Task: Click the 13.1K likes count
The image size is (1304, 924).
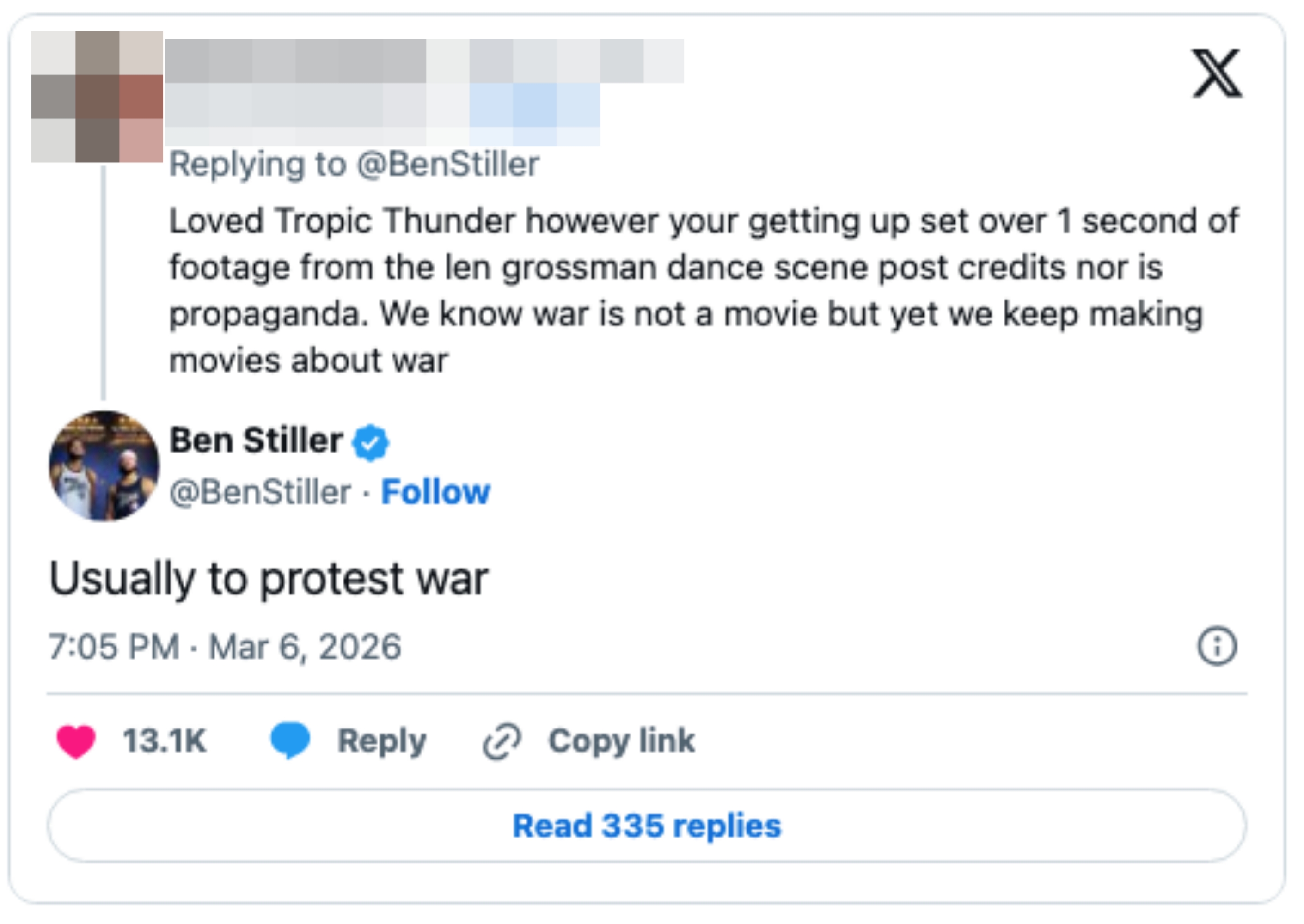Action: tap(165, 741)
